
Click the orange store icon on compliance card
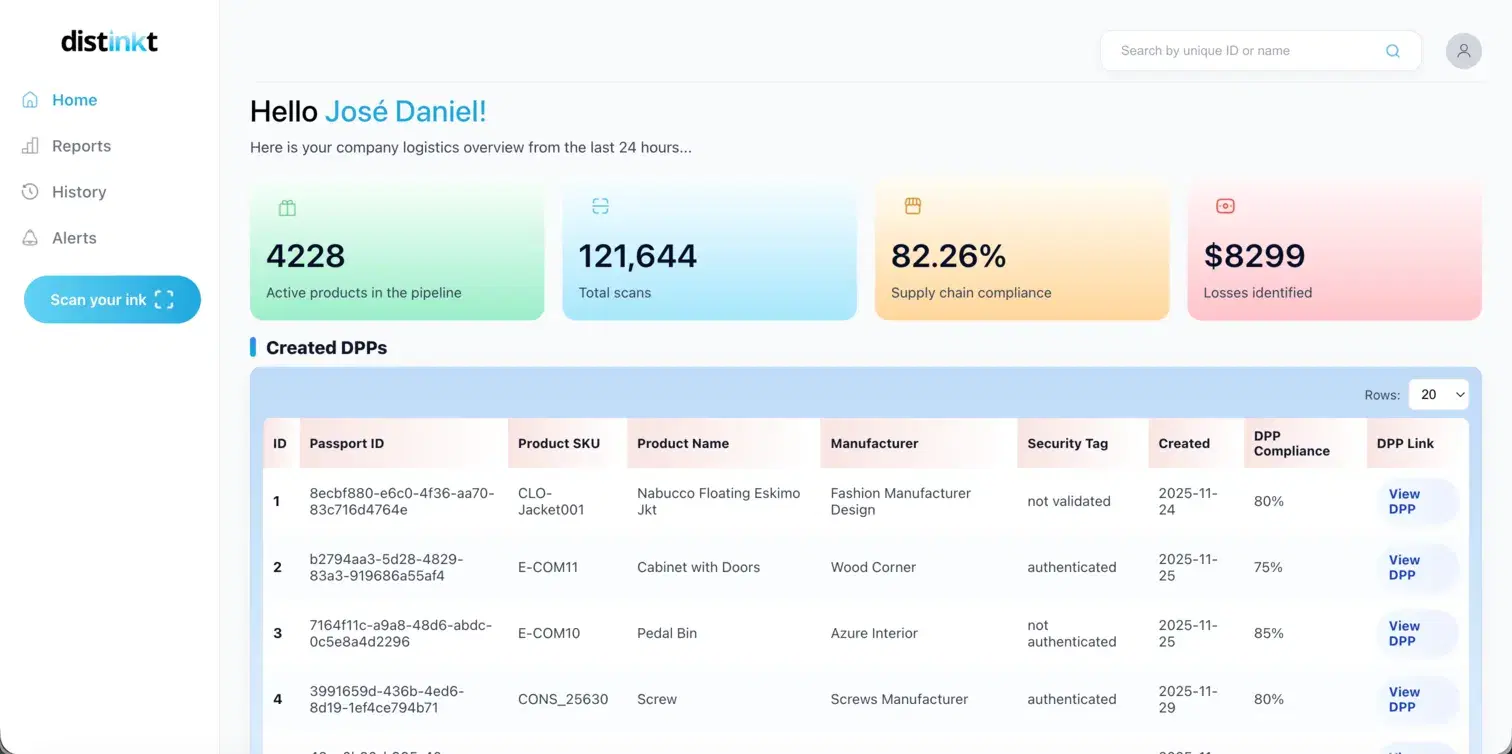tap(912, 205)
